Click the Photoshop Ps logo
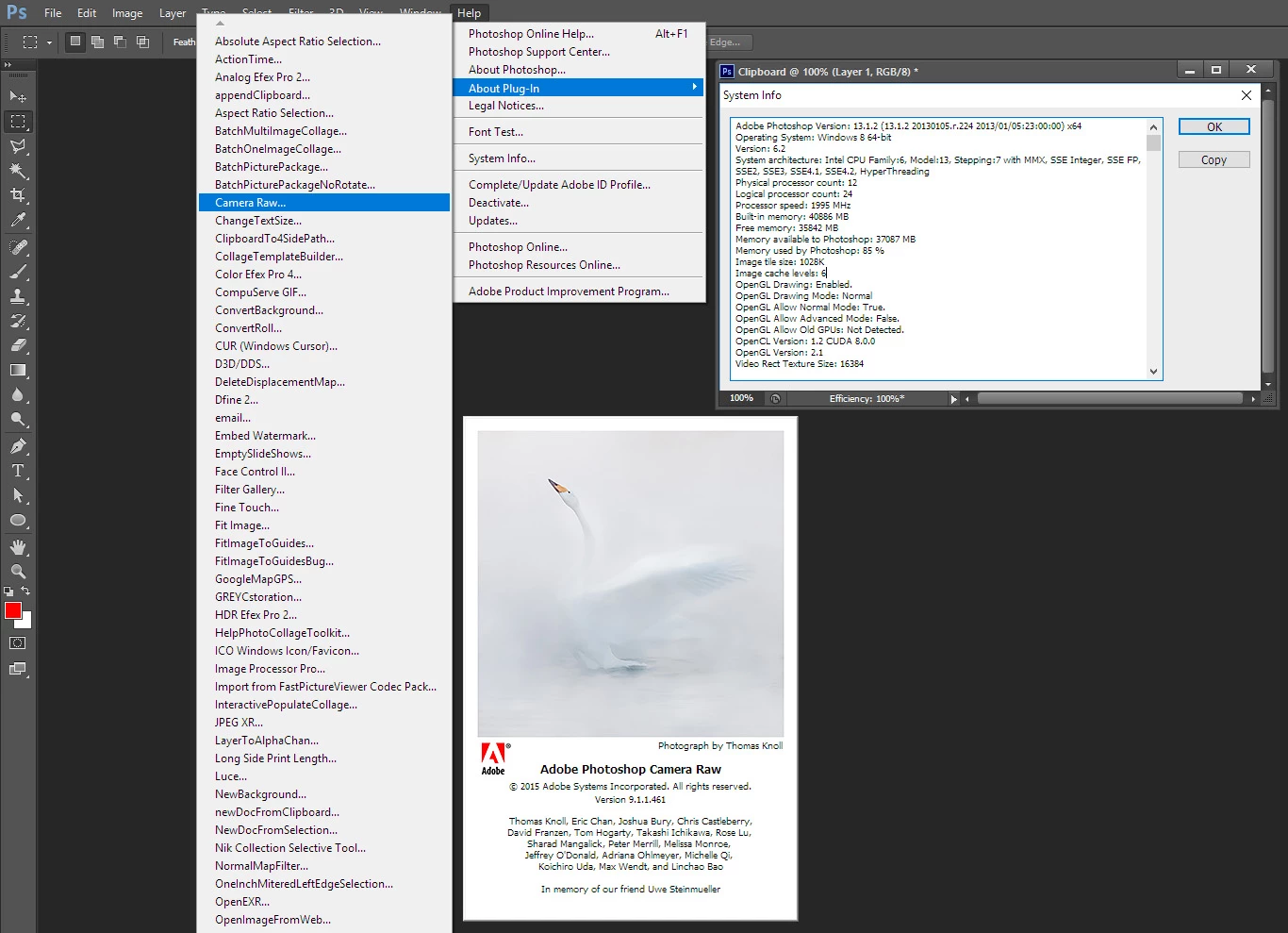1288x933 pixels. pos(17,12)
